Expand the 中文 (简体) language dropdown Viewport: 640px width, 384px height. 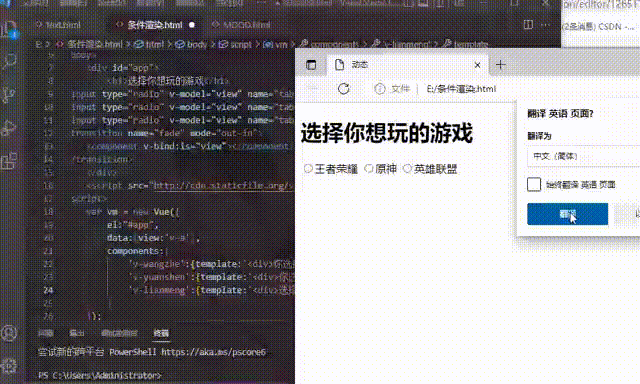tap(584, 156)
